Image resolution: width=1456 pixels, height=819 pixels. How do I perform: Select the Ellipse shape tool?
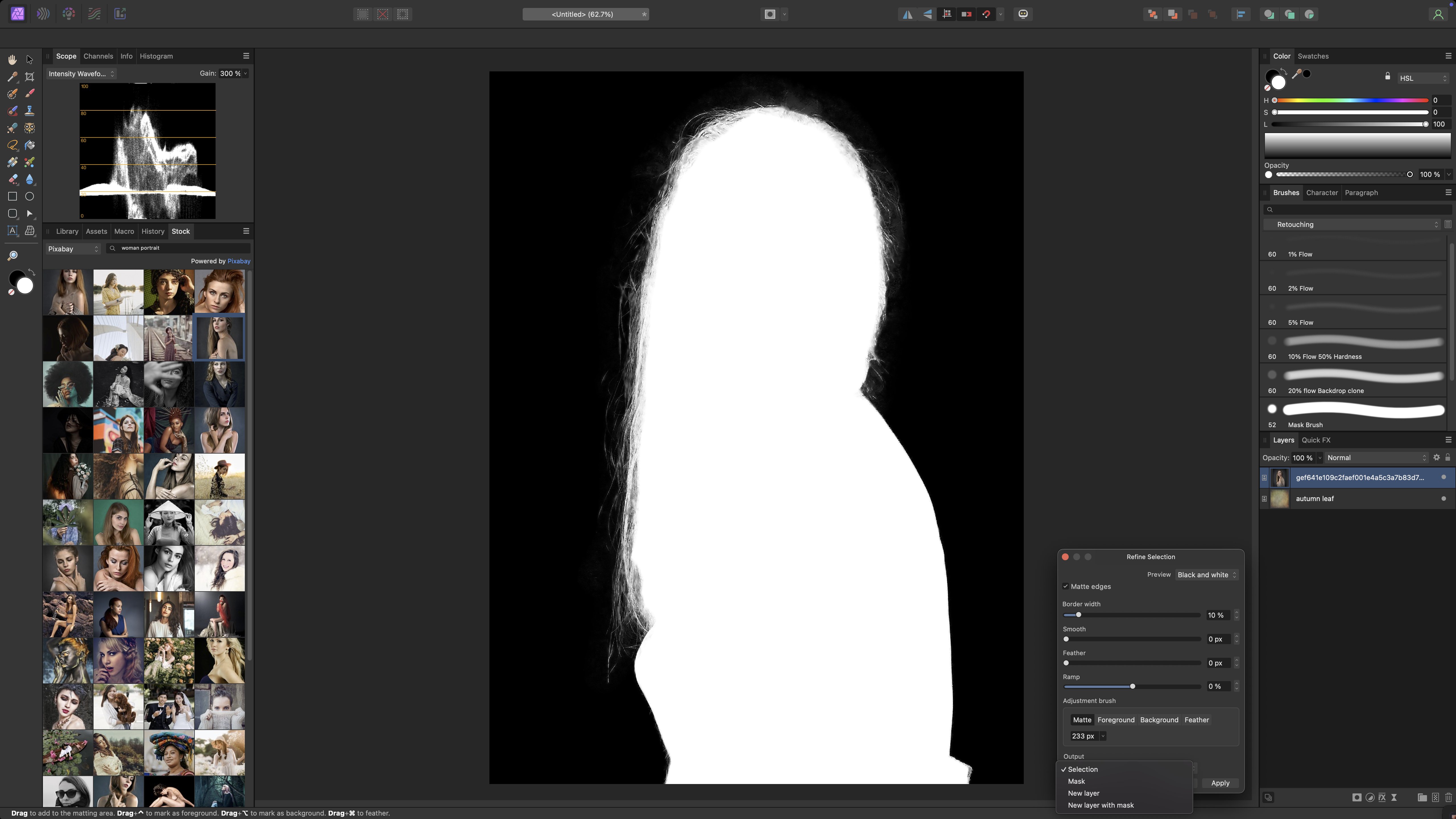click(30, 196)
